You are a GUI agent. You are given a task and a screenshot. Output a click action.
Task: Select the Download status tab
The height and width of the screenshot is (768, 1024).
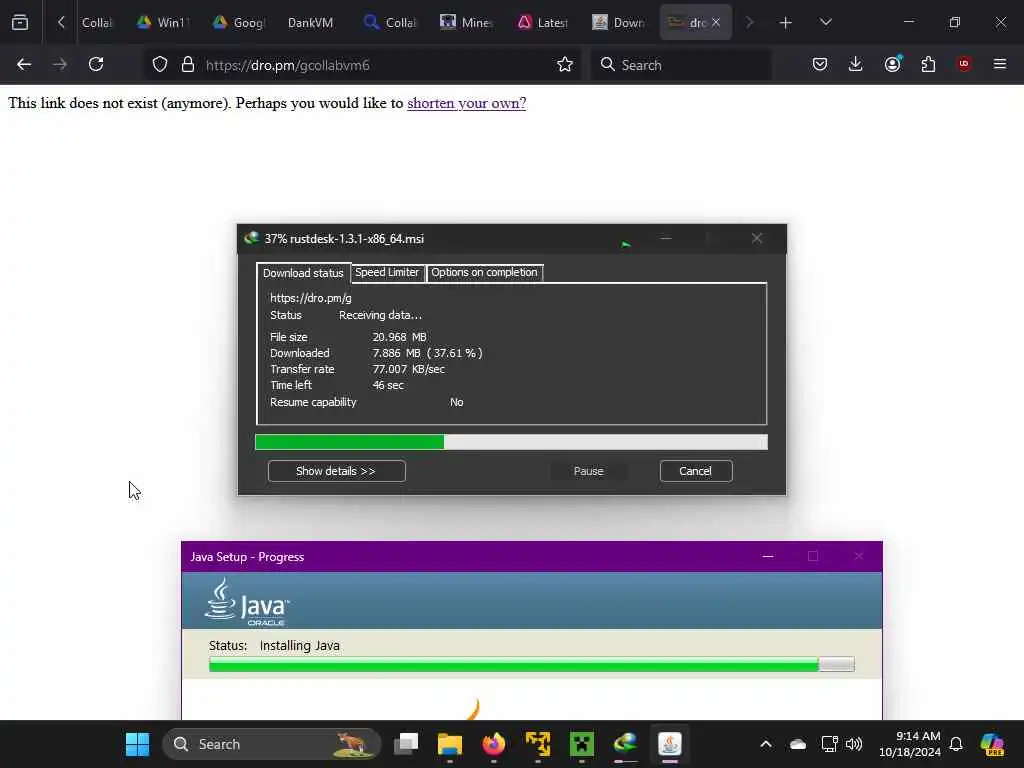tap(303, 273)
